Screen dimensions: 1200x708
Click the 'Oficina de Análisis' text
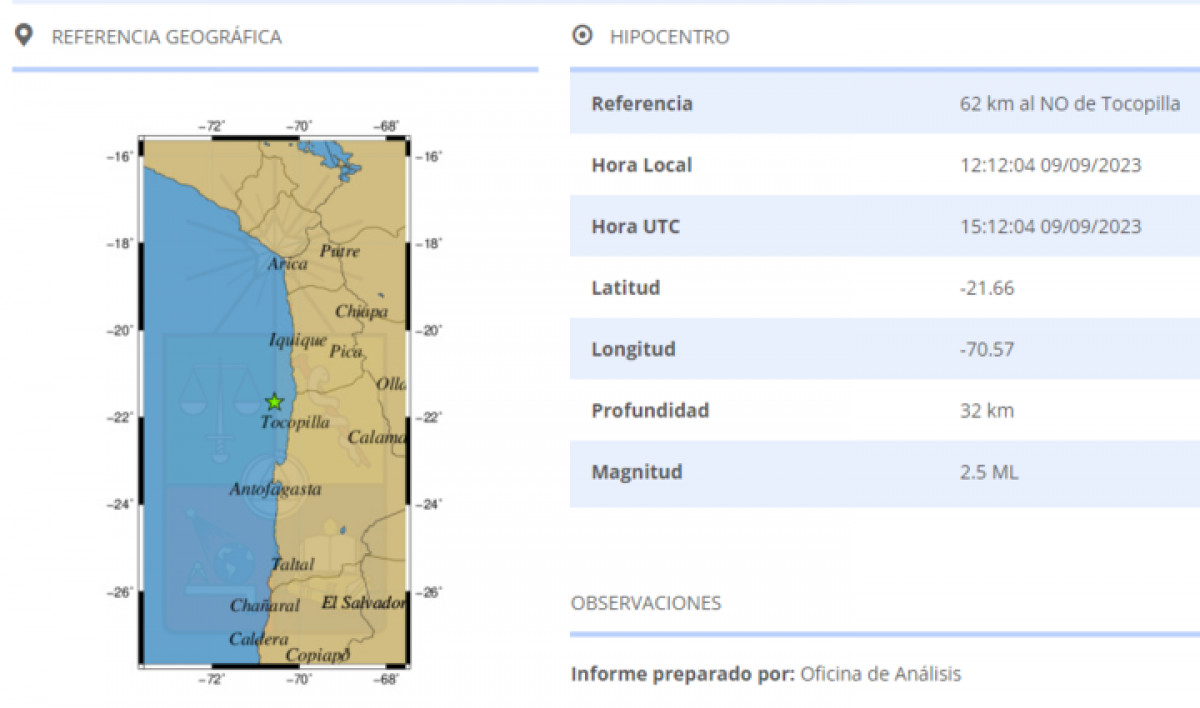pos(880,674)
